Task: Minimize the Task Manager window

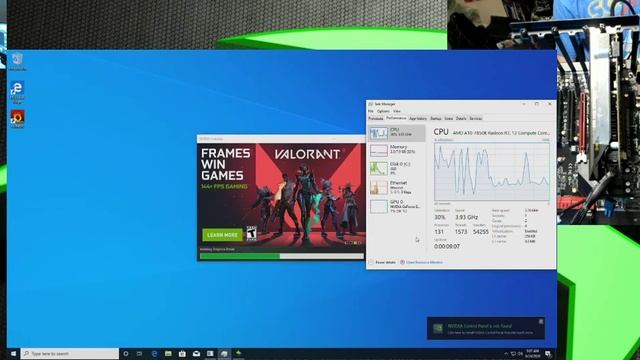Action: click(x=524, y=104)
